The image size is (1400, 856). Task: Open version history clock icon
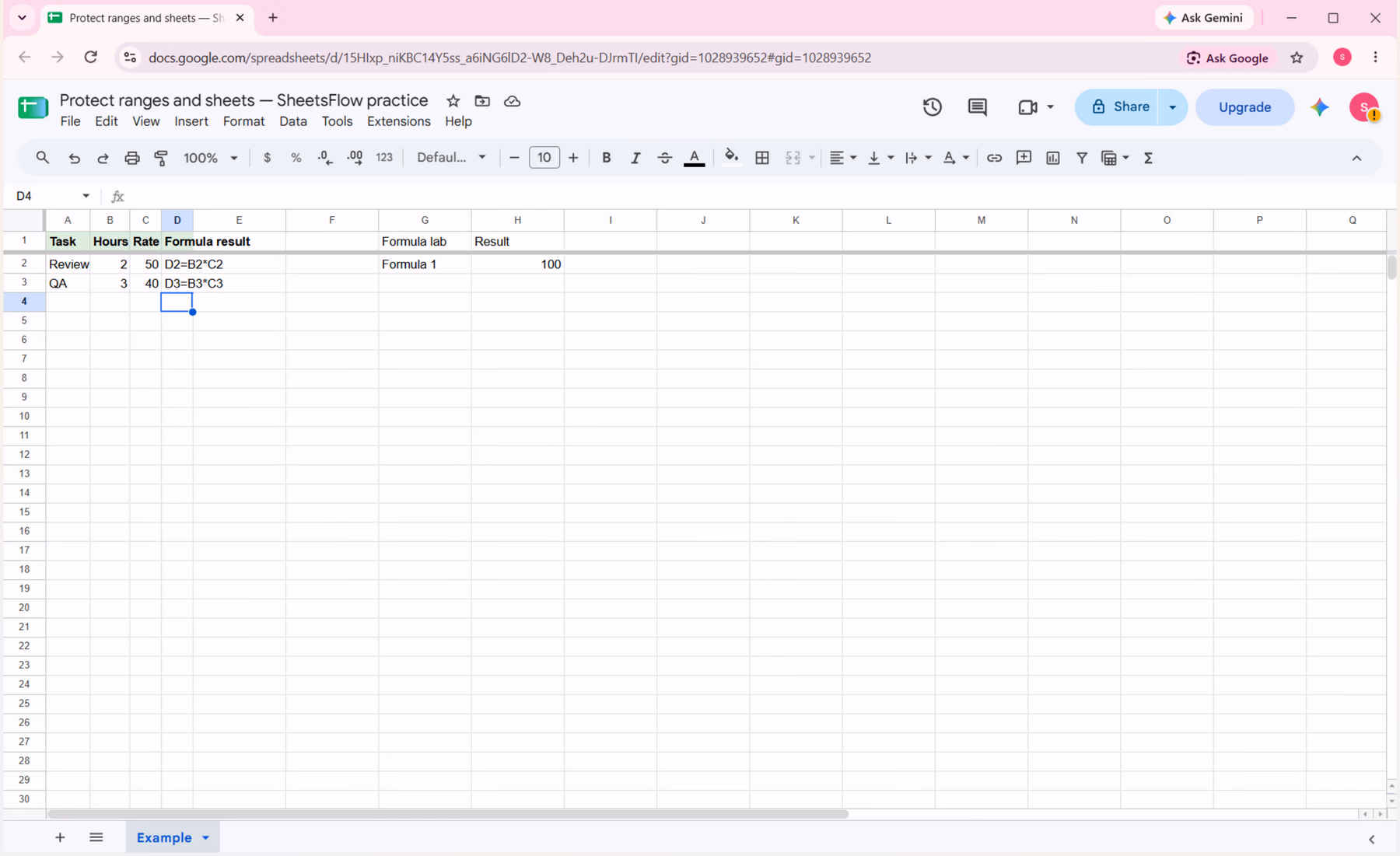point(933,107)
